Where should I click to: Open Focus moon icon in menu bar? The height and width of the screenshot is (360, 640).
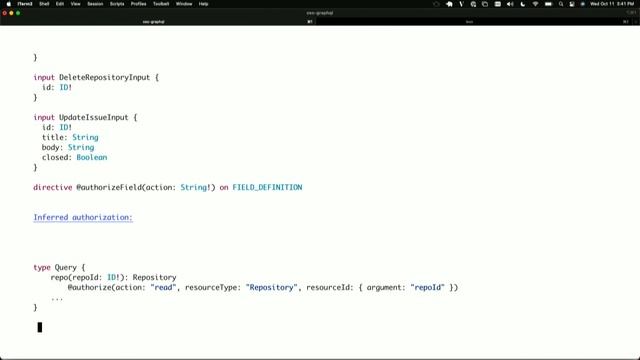[x=523, y=4]
